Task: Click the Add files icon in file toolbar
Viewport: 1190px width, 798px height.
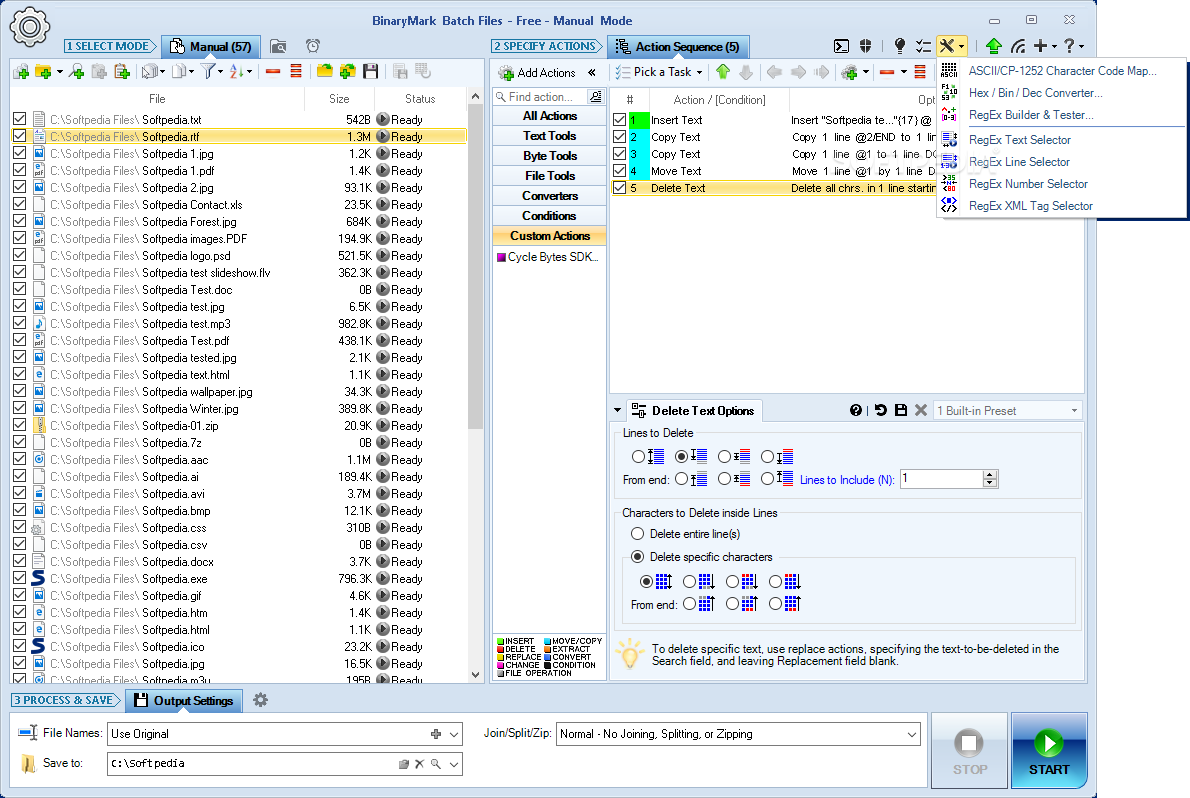Action: point(21,72)
